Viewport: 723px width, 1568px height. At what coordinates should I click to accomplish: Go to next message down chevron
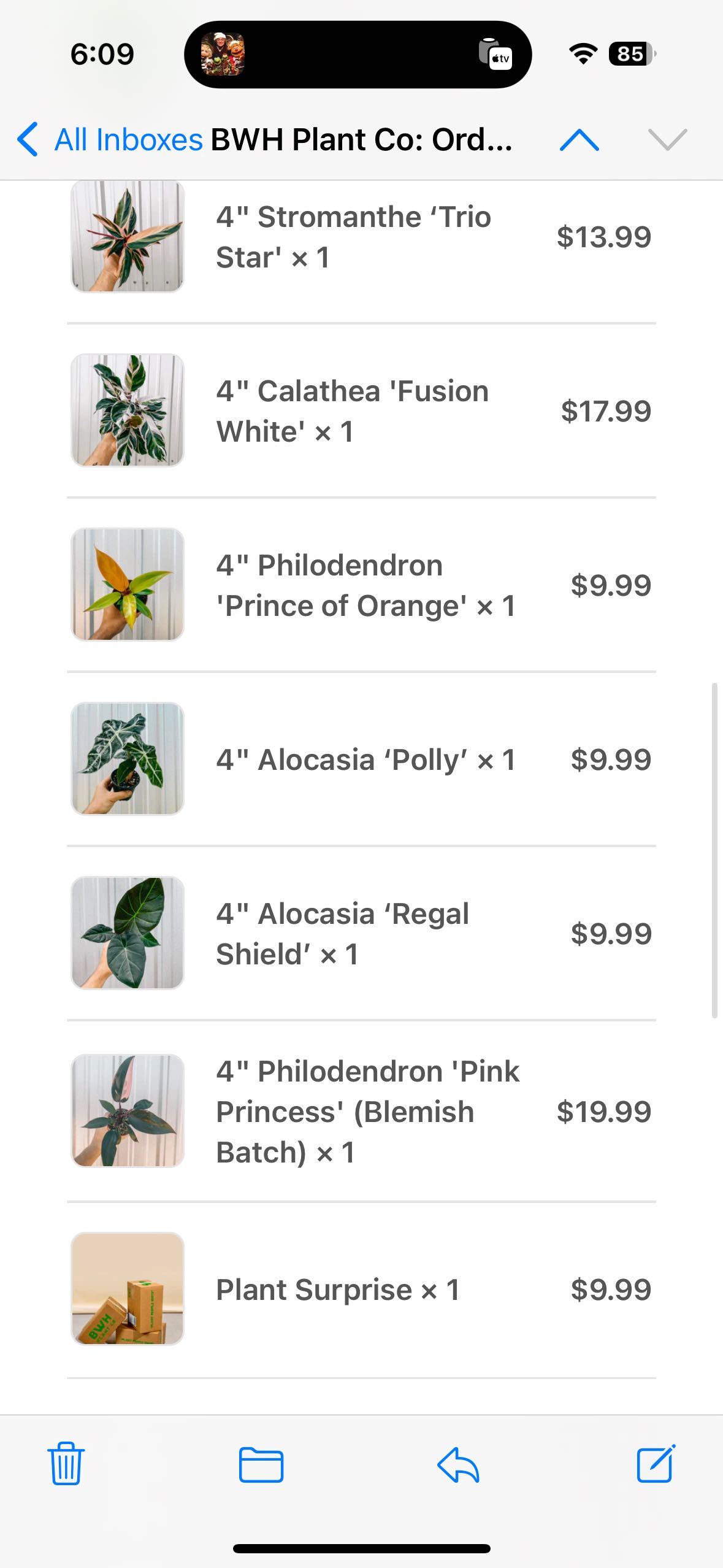tap(667, 140)
